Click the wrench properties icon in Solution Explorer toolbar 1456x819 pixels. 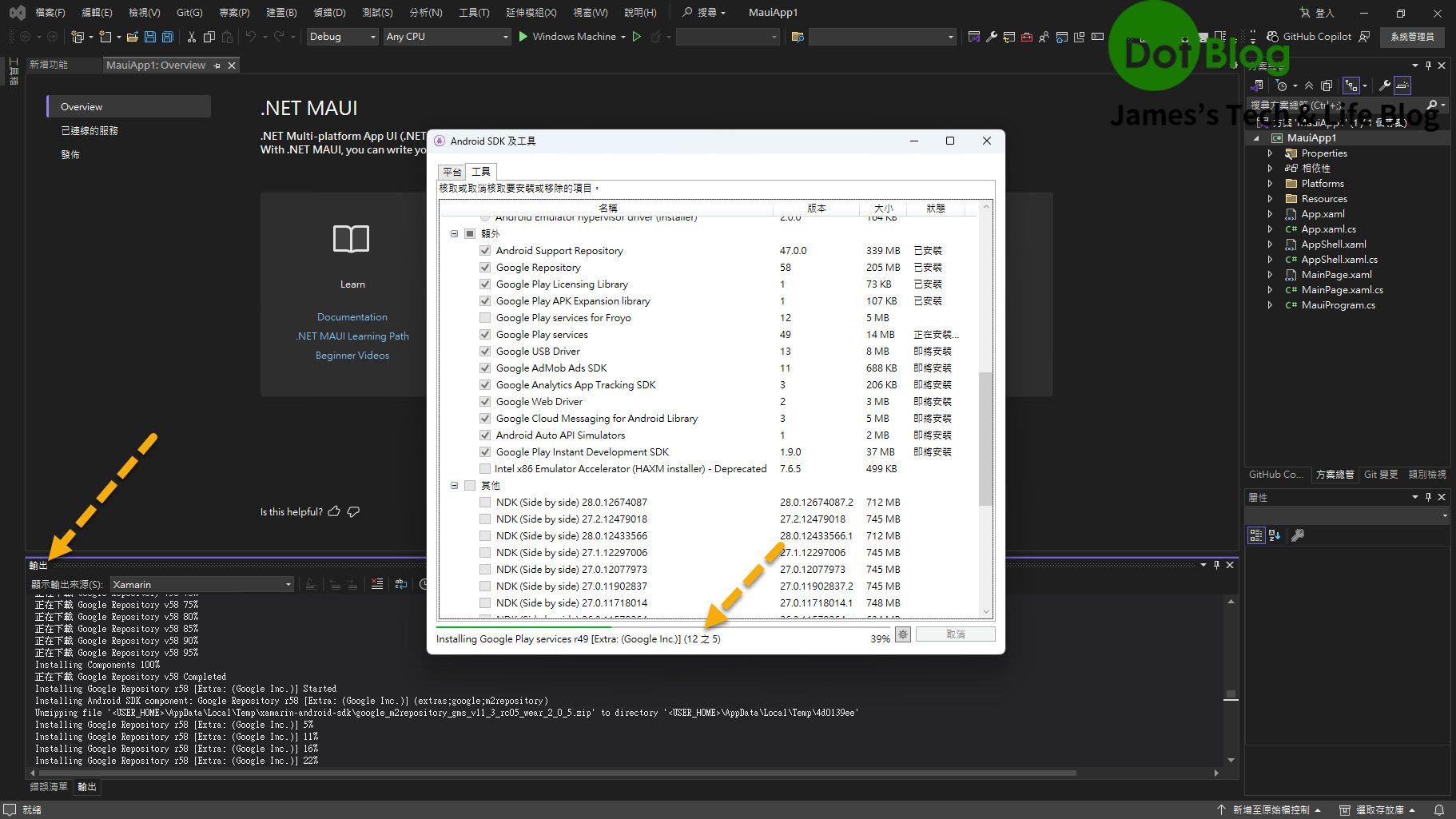(x=1385, y=85)
